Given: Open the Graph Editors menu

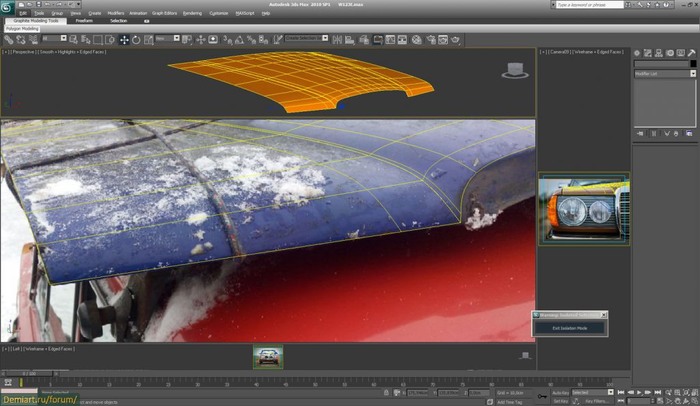Looking at the screenshot, I should click(x=164, y=13).
